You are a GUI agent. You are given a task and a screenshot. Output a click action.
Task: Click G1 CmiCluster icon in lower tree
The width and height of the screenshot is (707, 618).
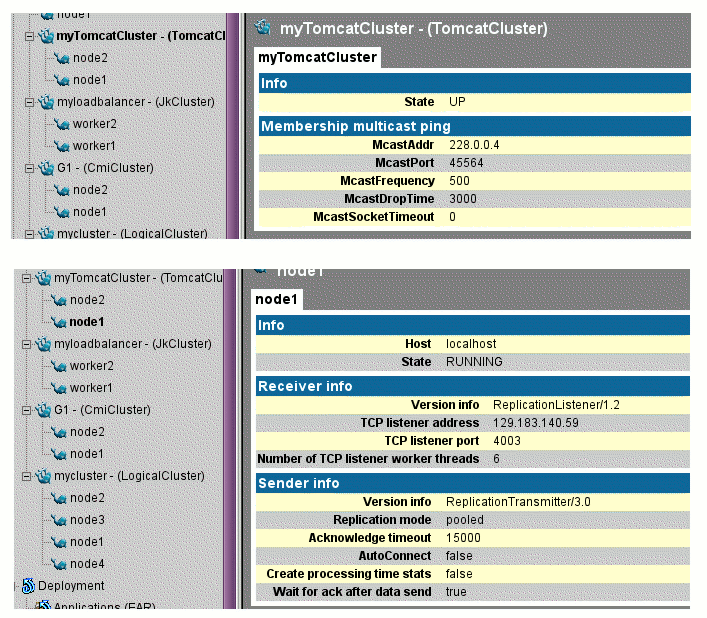pos(43,410)
